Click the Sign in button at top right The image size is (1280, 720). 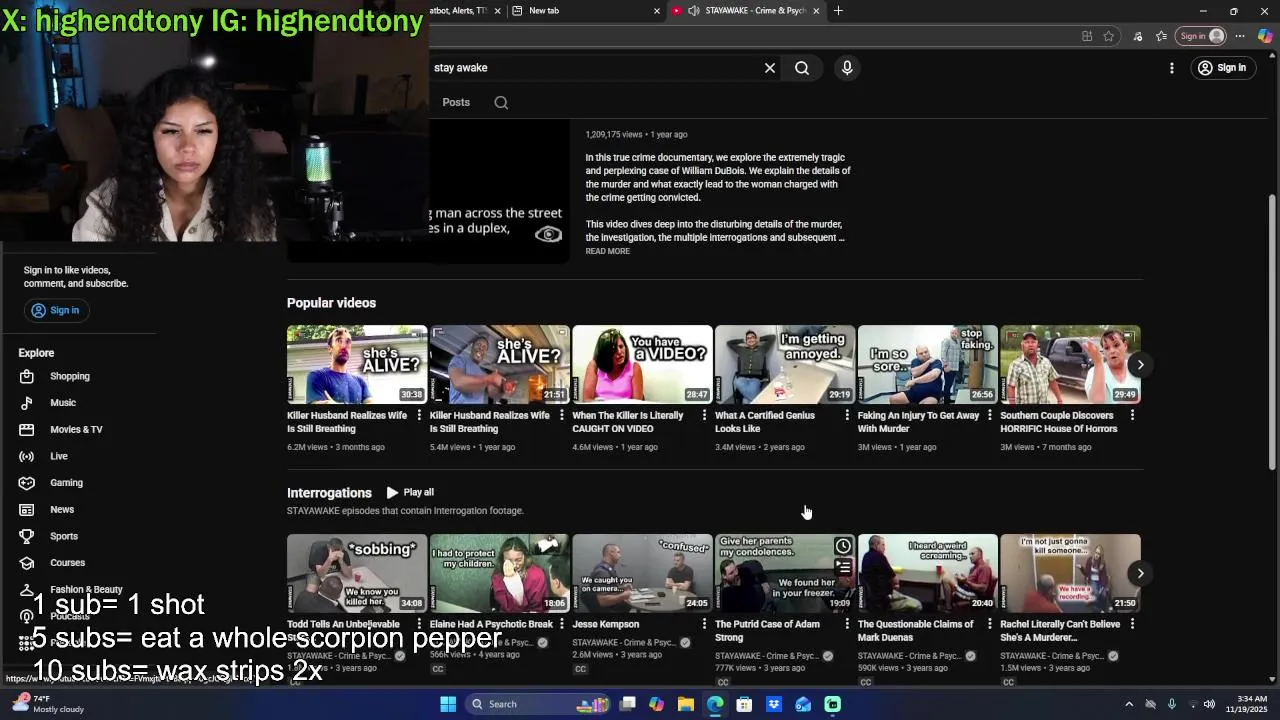click(x=1222, y=68)
